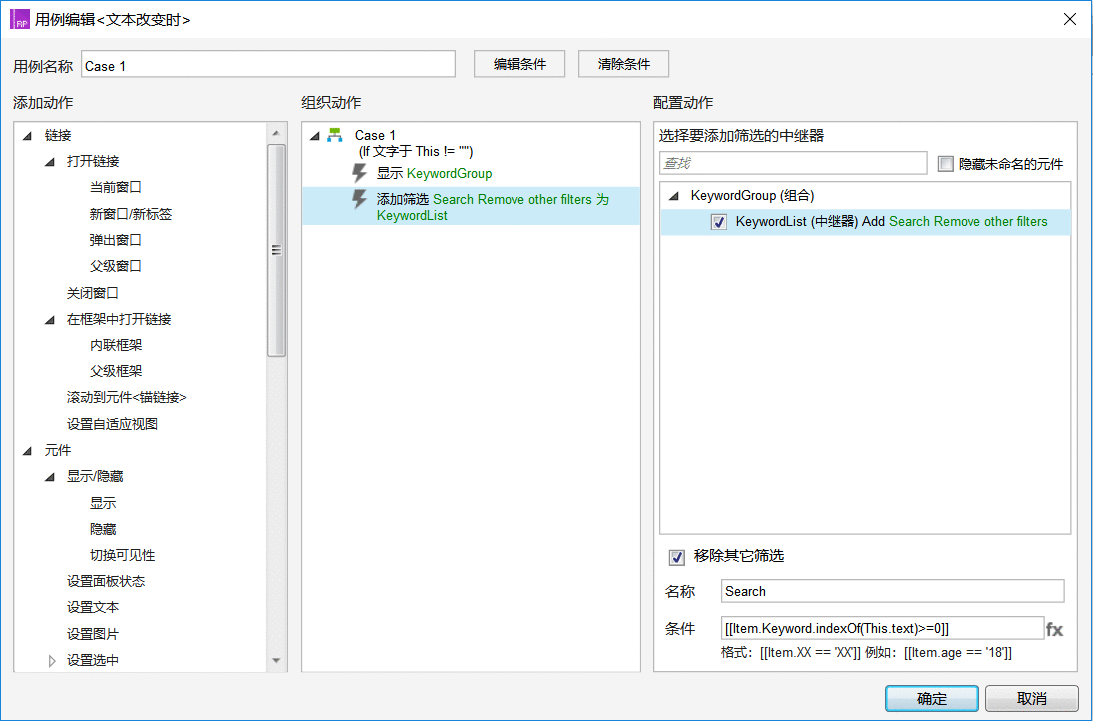Viewport: 1093px width, 721px height.
Task: Select the 父级框架 action
Action: (x=116, y=371)
